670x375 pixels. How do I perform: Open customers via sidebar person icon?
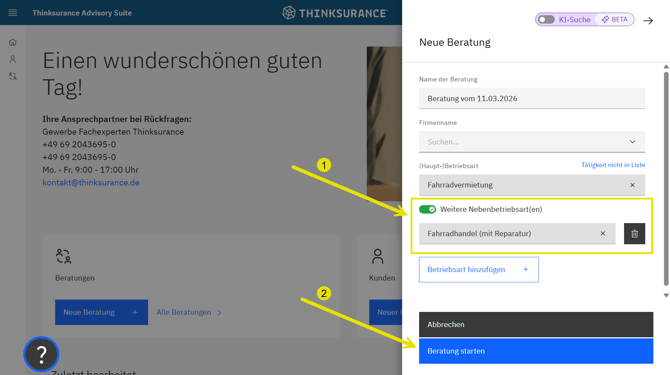tap(13, 59)
